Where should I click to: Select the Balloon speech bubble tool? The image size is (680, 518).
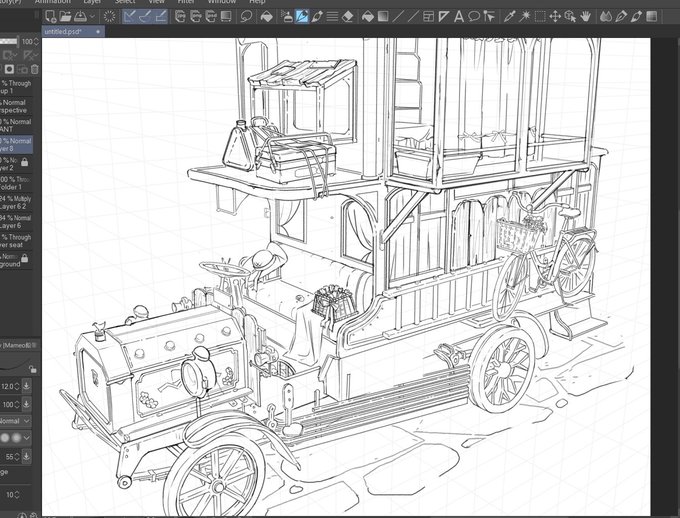474,16
